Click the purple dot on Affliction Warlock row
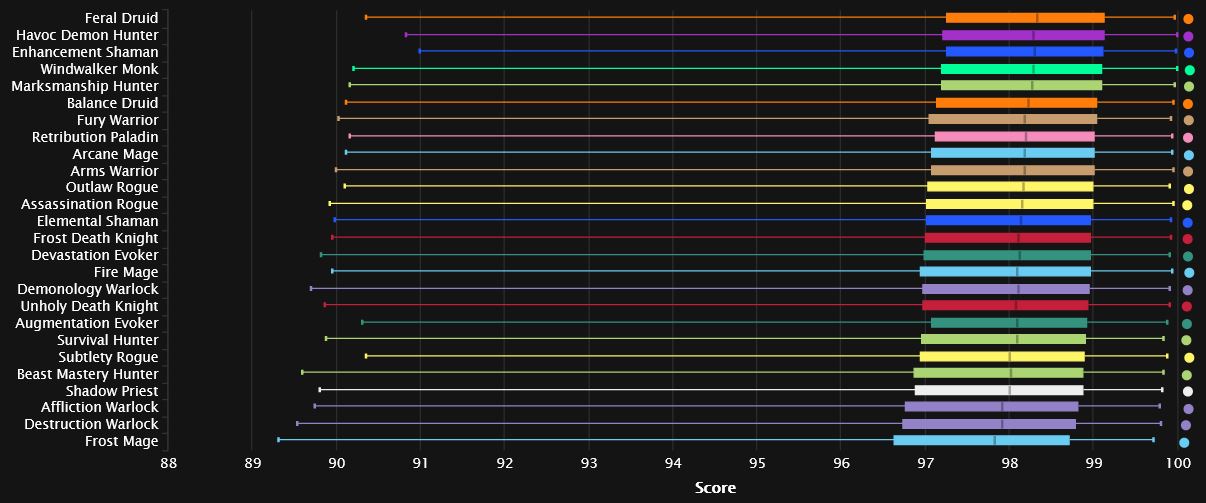1206x503 pixels. point(1188,409)
